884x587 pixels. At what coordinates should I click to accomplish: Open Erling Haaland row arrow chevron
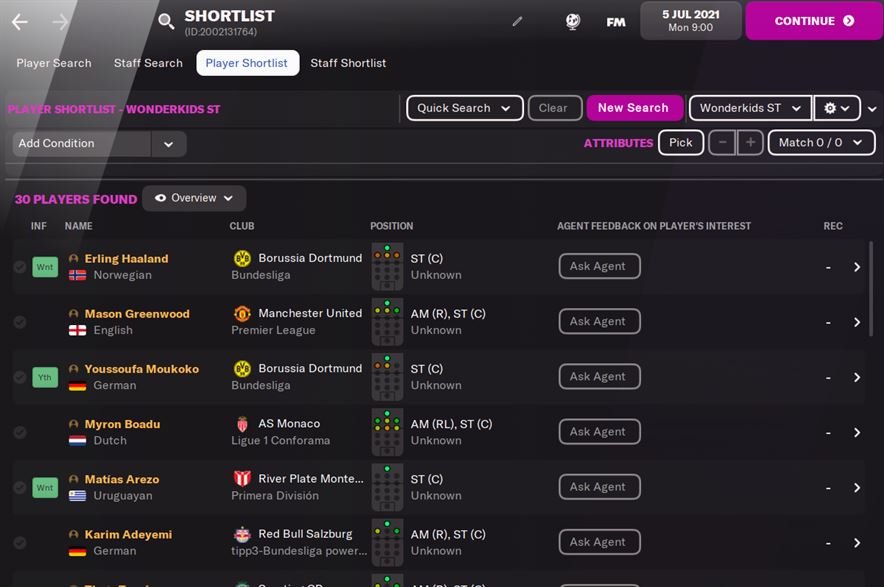click(x=857, y=267)
